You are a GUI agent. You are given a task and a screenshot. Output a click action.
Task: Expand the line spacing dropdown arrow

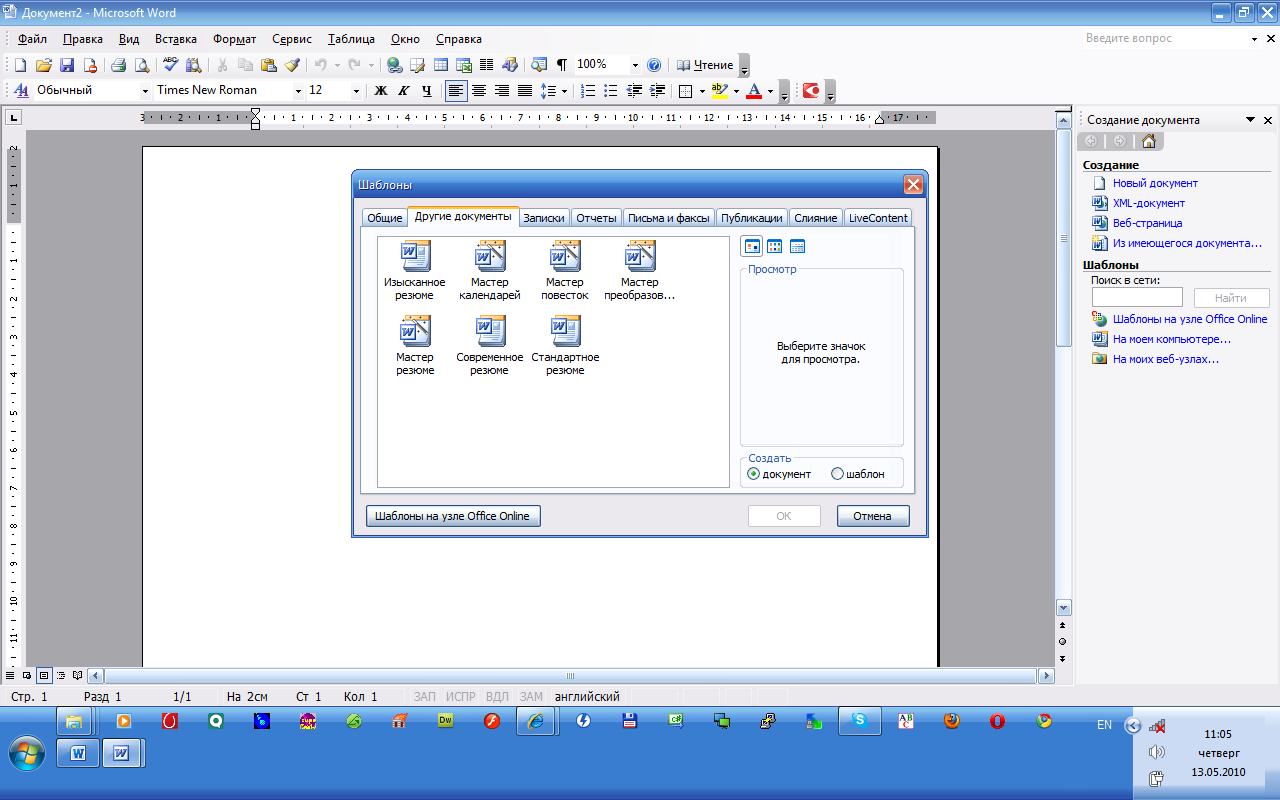[564, 91]
